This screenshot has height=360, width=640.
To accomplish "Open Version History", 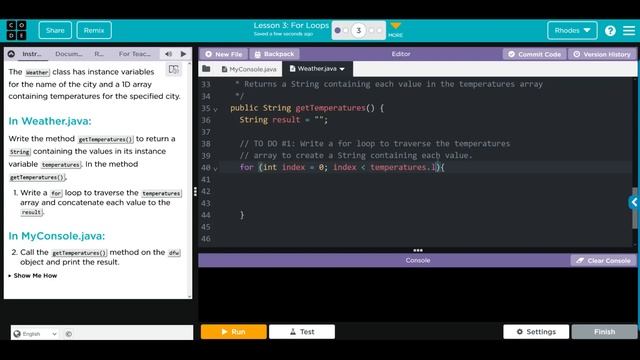I will (x=602, y=54).
